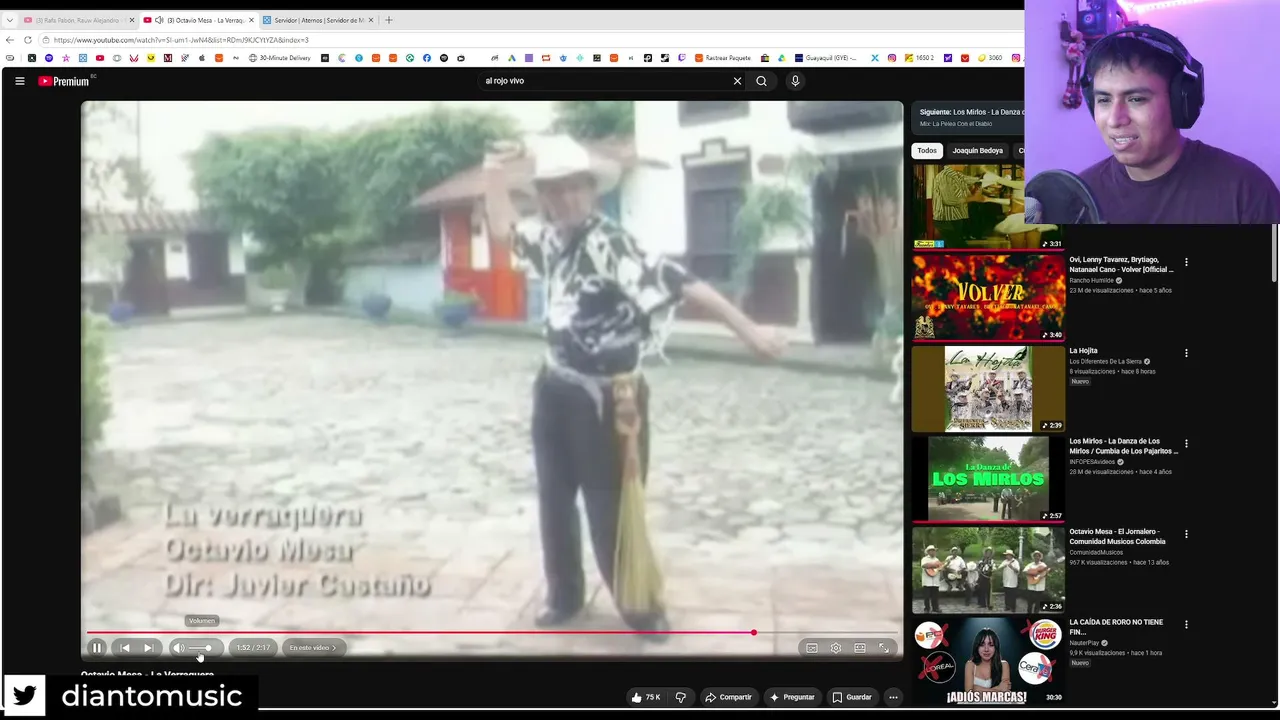Open the 'La Hojita' video thumbnail
The width and height of the screenshot is (1280, 720).
point(988,388)
